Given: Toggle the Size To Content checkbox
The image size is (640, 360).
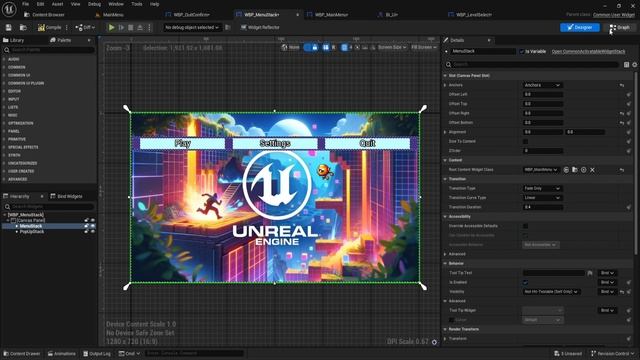Looking at the screenshot, I should click(525, 141).
